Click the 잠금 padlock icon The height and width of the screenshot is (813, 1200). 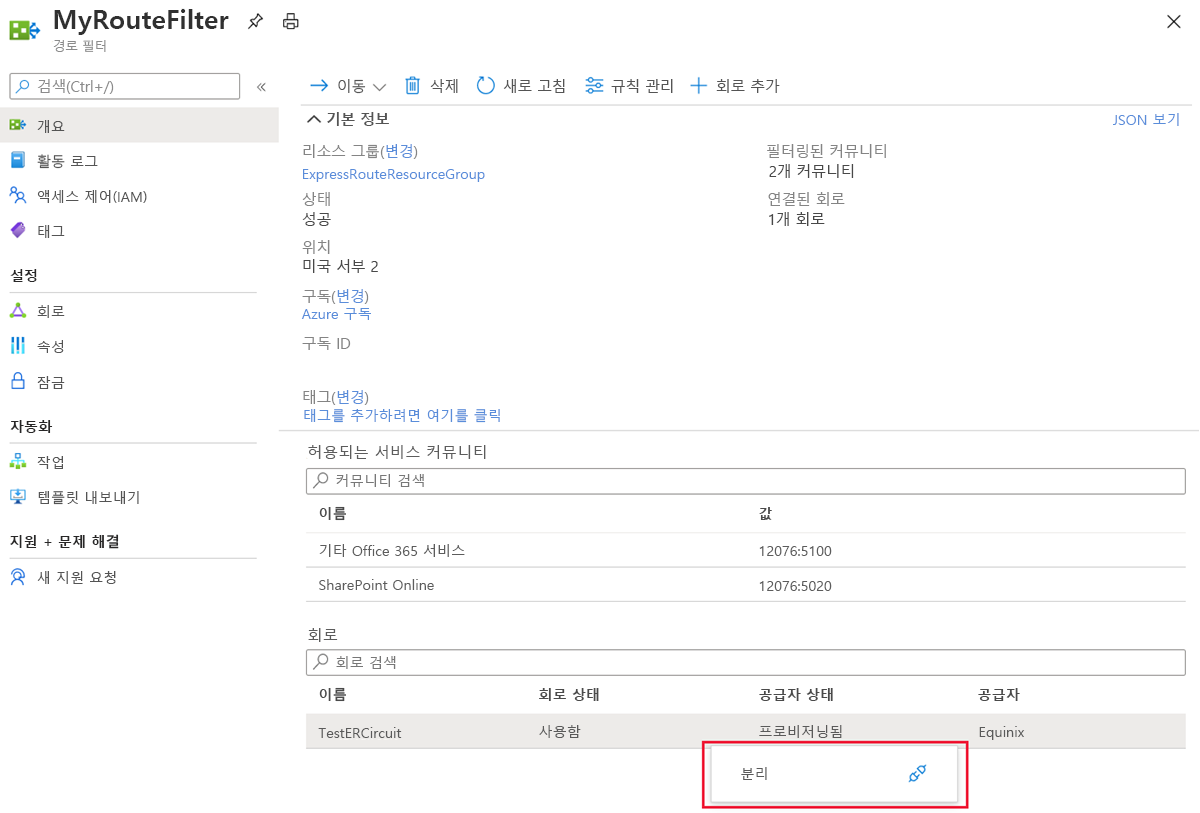[18, 380]
